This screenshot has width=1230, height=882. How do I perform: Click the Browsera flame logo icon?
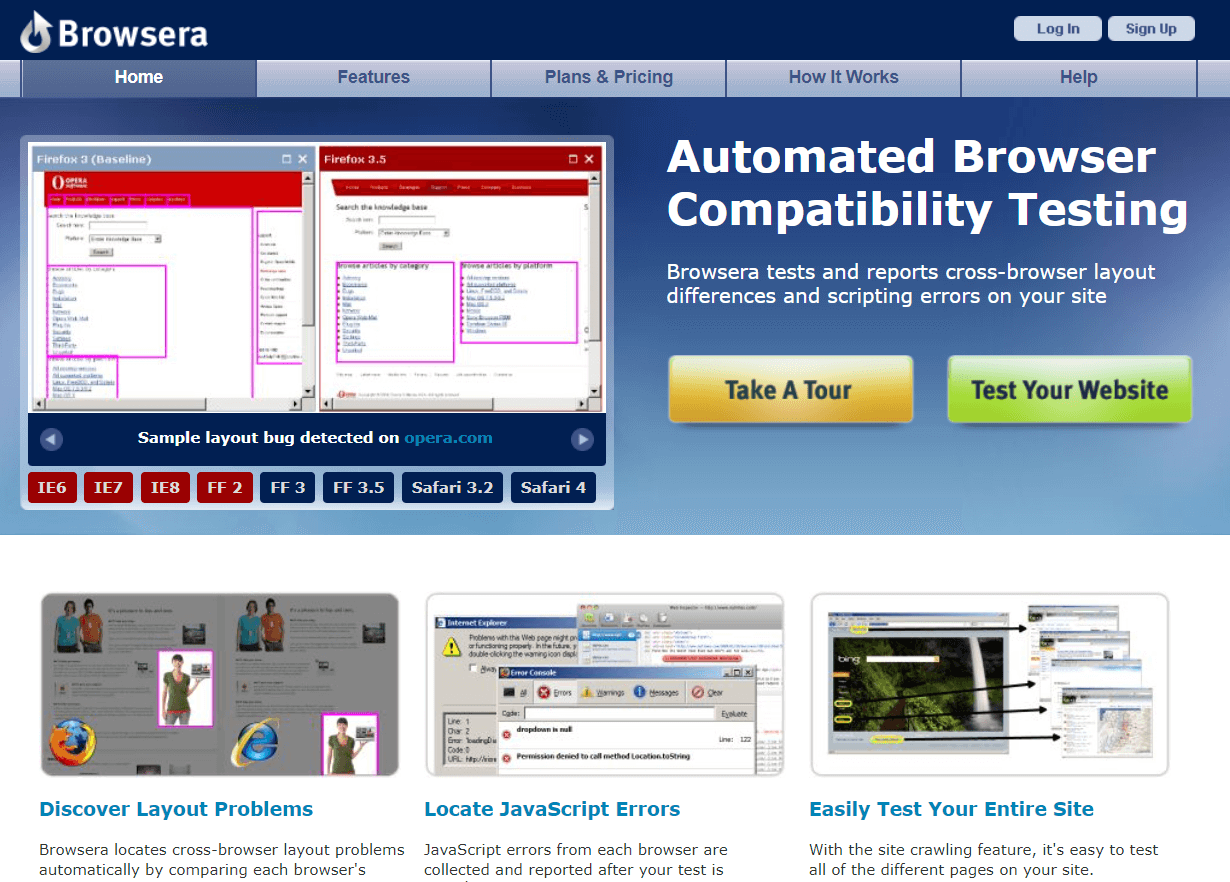(34, 30)
